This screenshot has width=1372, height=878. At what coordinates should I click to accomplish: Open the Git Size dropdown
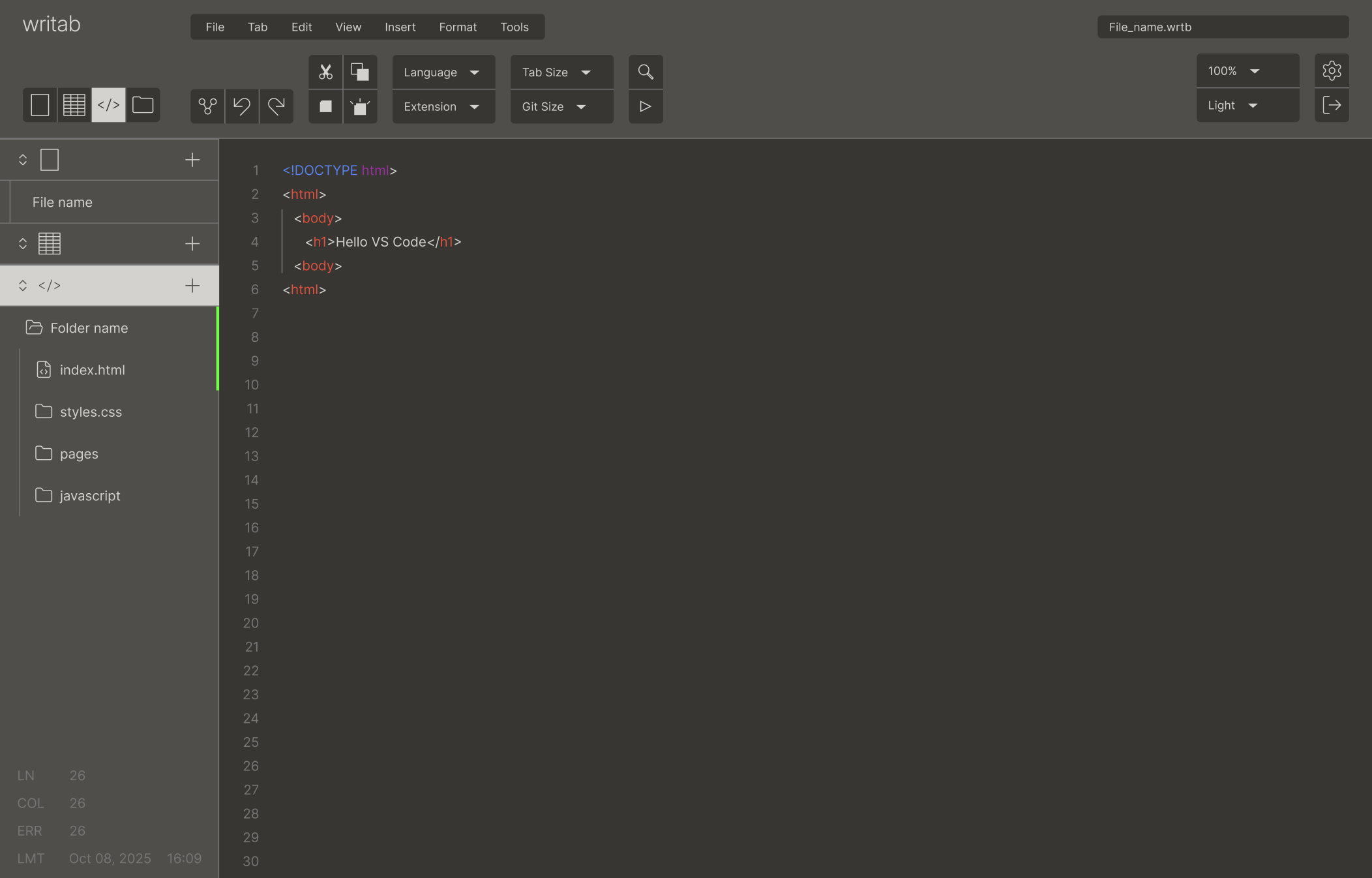point(561,106)
